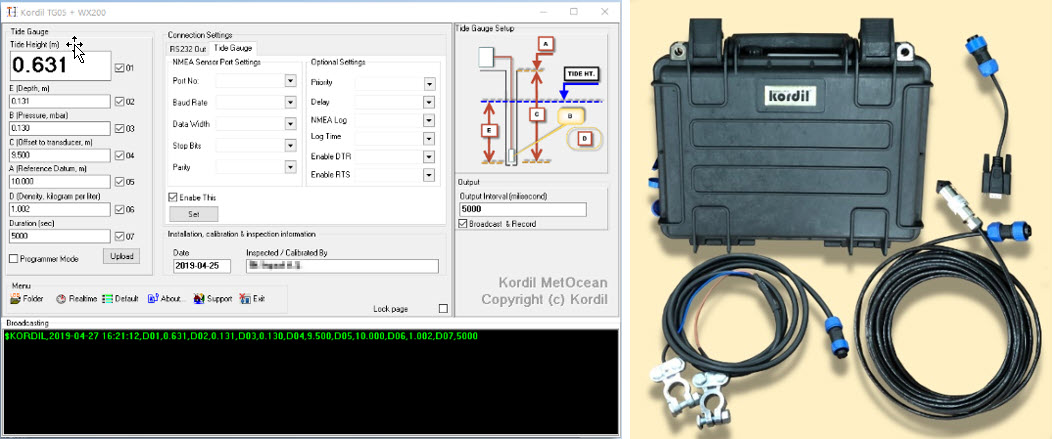The width and height of the screenshot is (1054, 439).
Task: Check the Lock page checkbox
Action: (443, 309)
